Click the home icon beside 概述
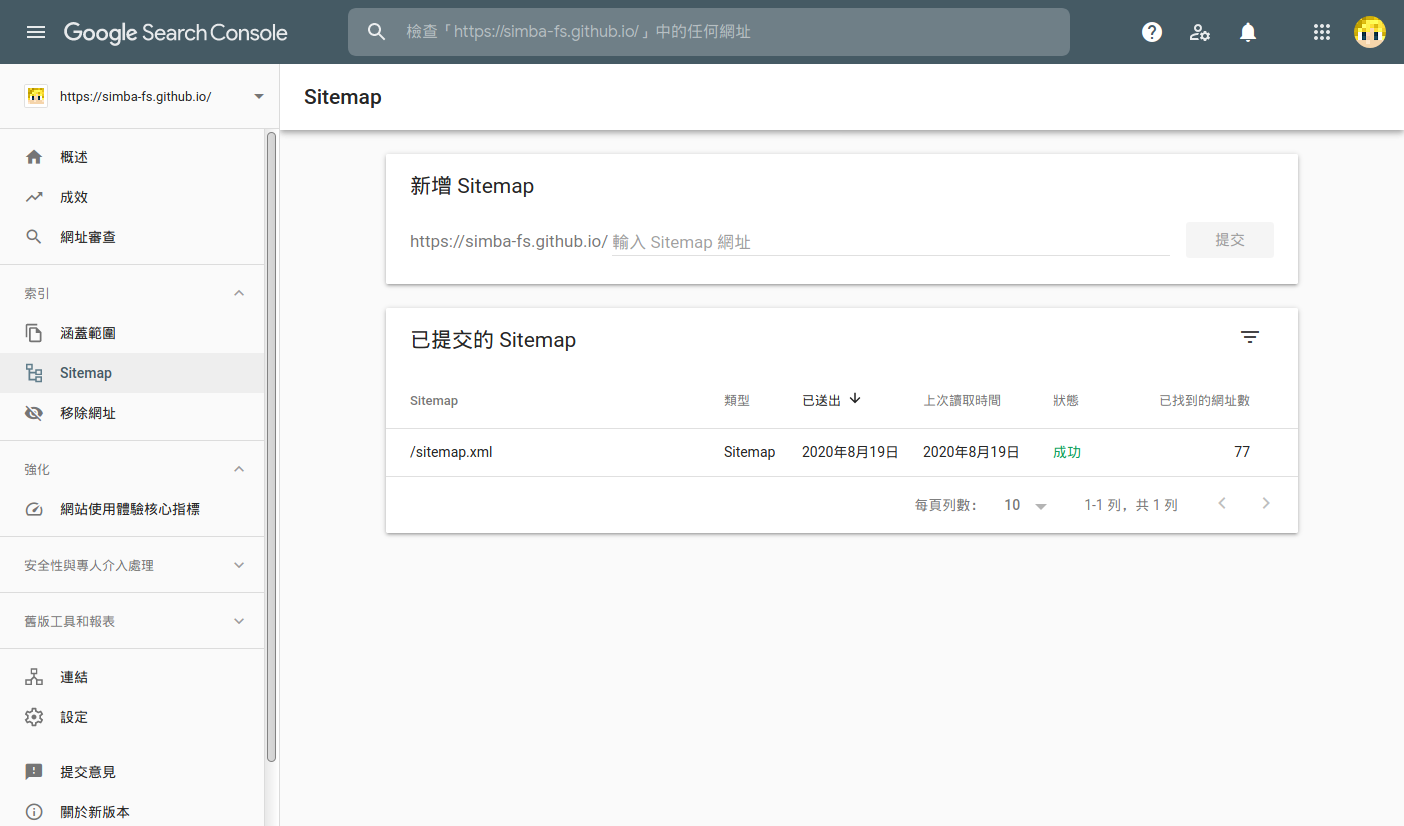The image size is (1404, 826). point(34,157)
